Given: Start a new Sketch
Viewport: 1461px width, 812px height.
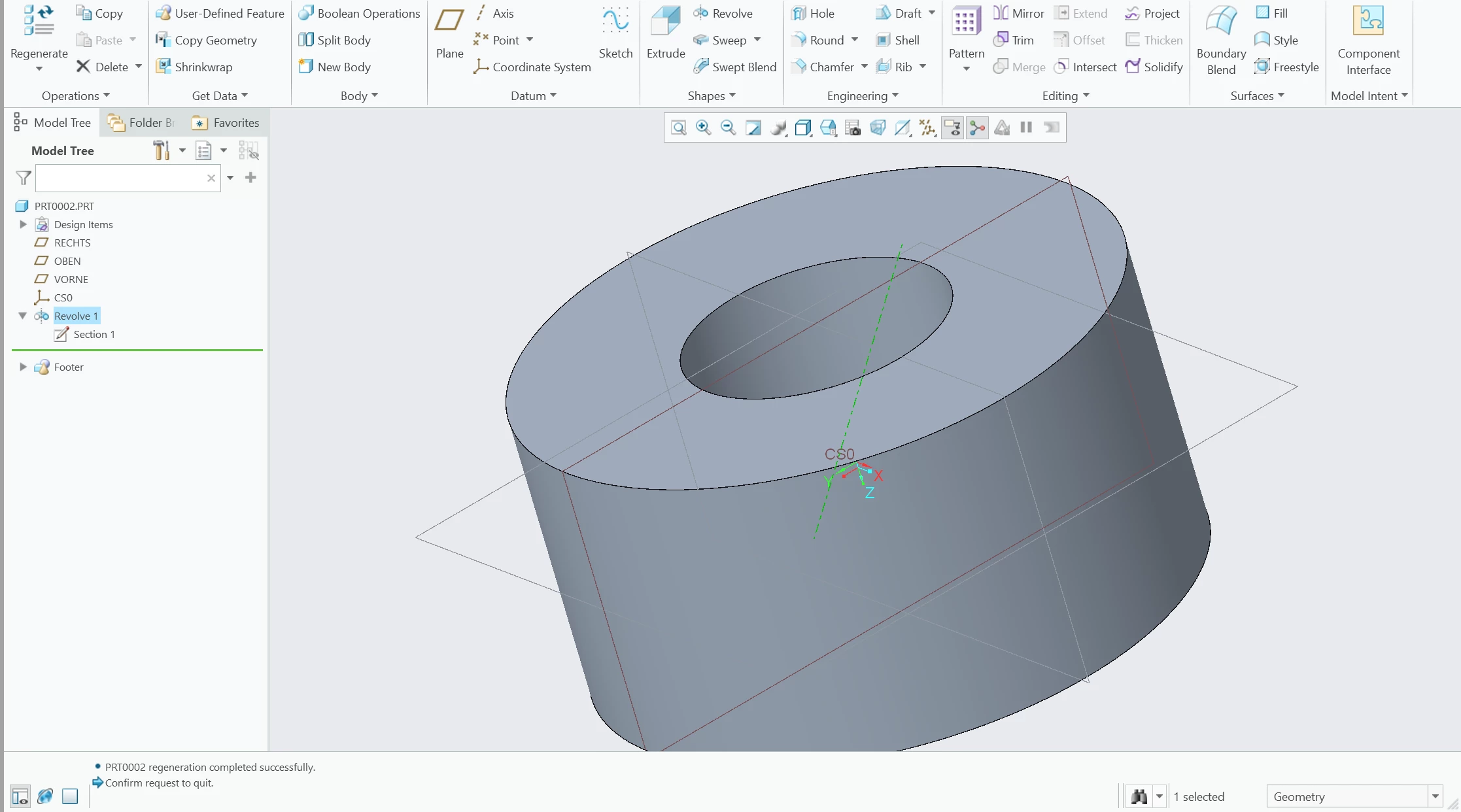Looking at the screenshot, I should pos(615,33).
